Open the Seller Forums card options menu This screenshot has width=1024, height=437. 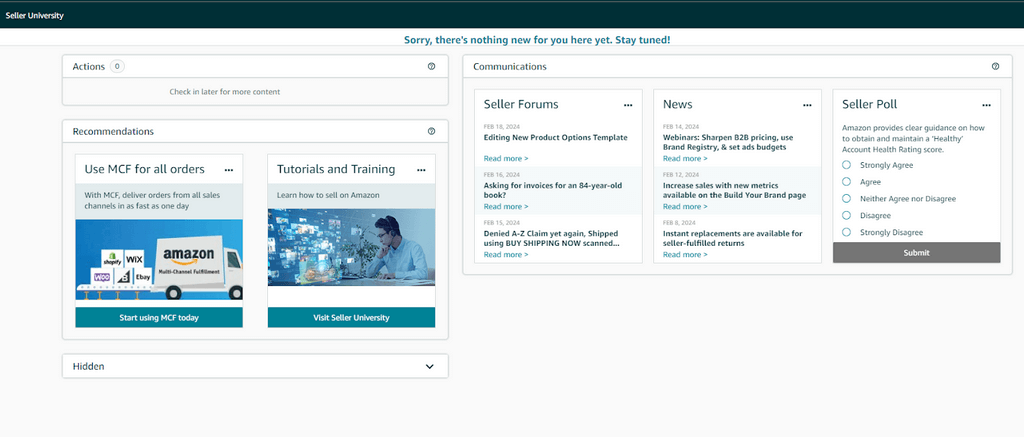(x=628, y=105)
